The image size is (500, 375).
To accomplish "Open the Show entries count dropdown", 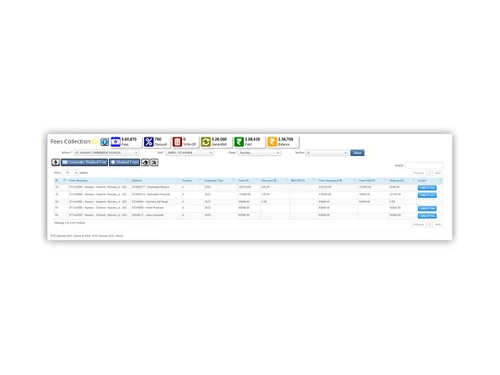I will coord(70,173).
